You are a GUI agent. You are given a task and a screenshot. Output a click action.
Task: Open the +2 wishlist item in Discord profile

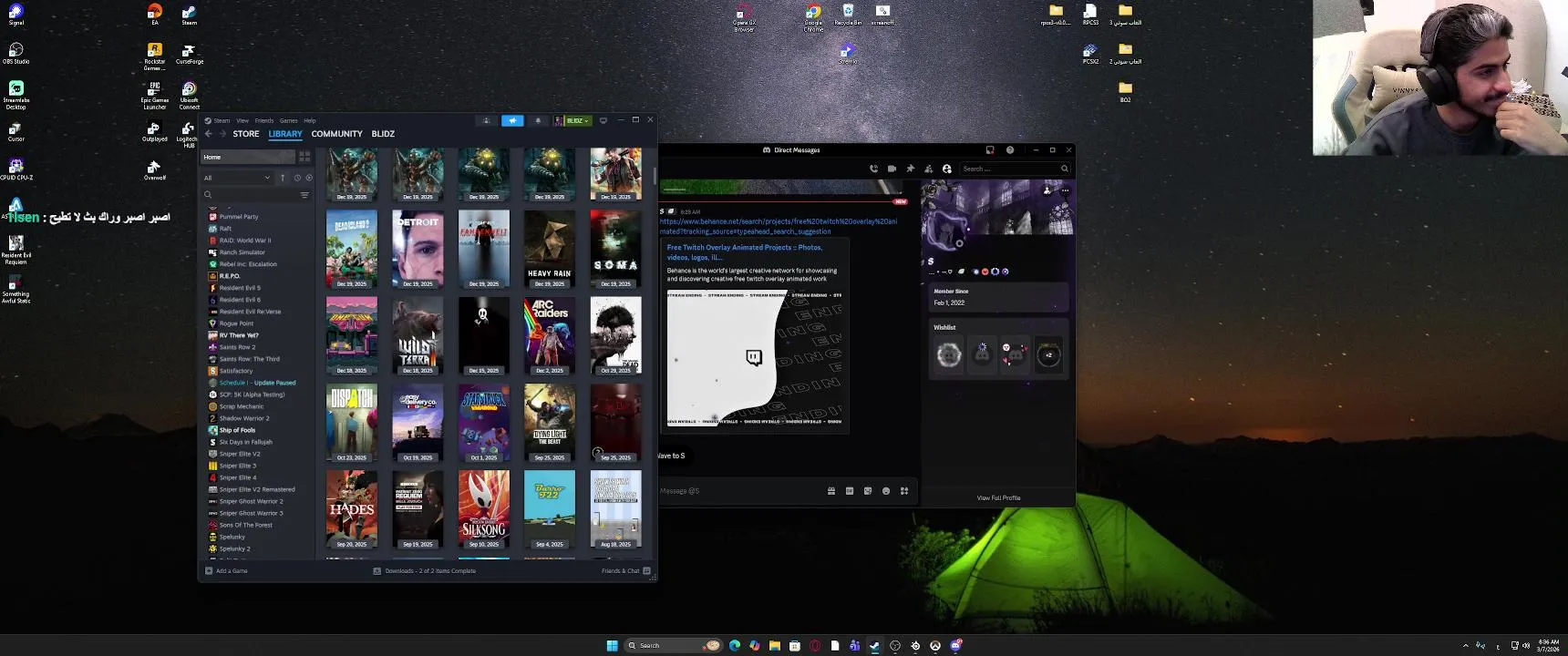1048,354
